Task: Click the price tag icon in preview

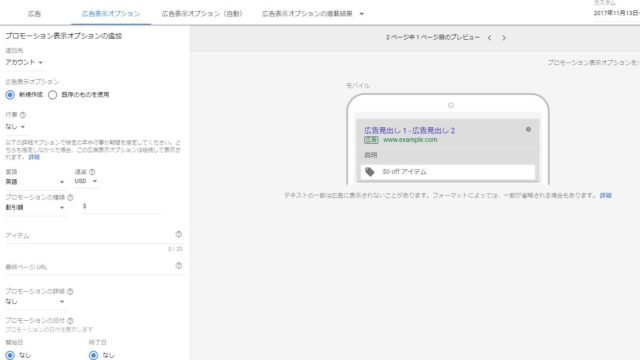Action: coord(370,172)
